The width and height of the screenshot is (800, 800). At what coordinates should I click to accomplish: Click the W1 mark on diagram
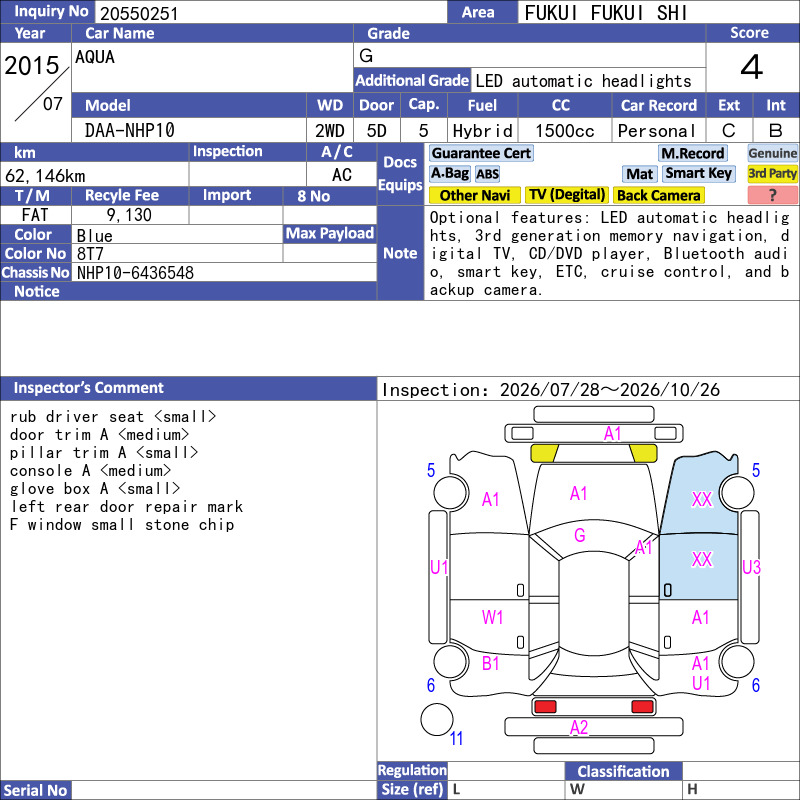(x=492, y=617)
